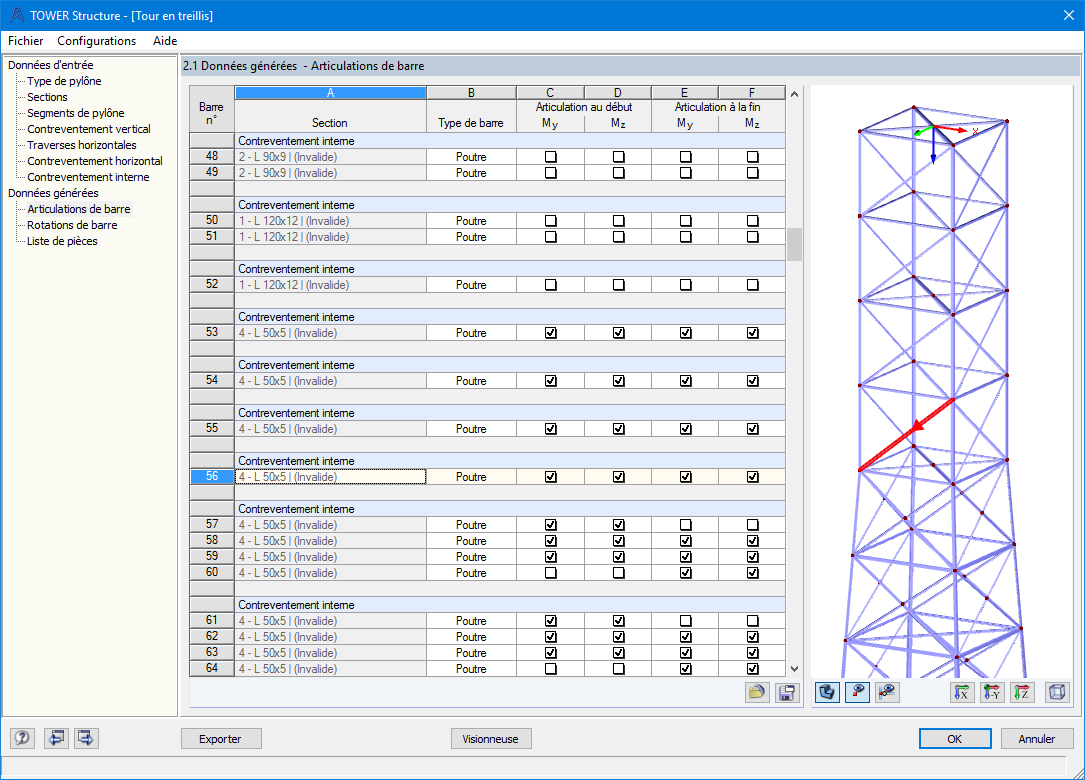Click the Exporter button
This screenshot has width=1085, height=780.
point(221,738)
